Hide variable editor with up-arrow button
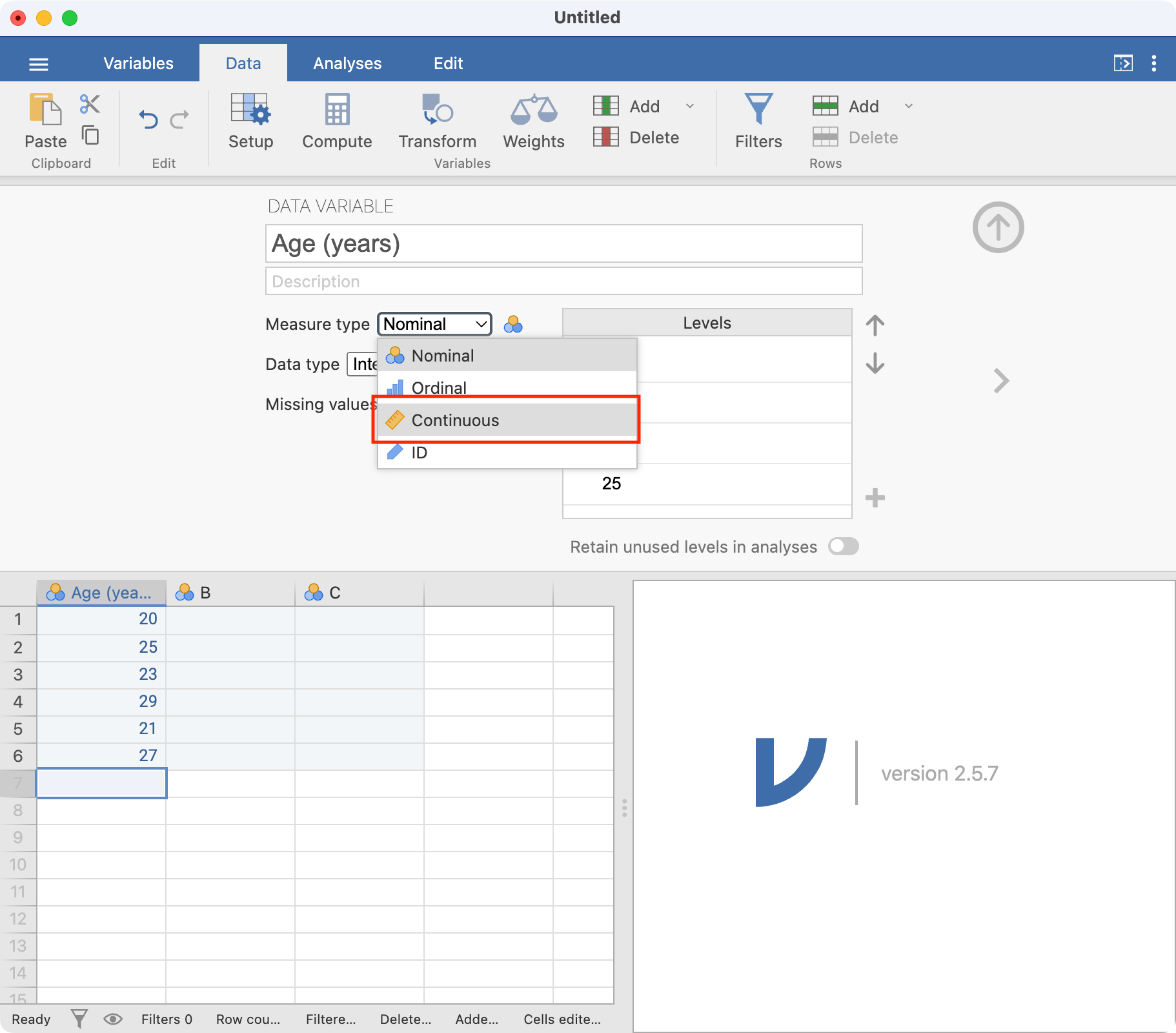Image resolution: width=1176 pixels, height=1033 pixels. pyautogui.click(x=998, y=227)
